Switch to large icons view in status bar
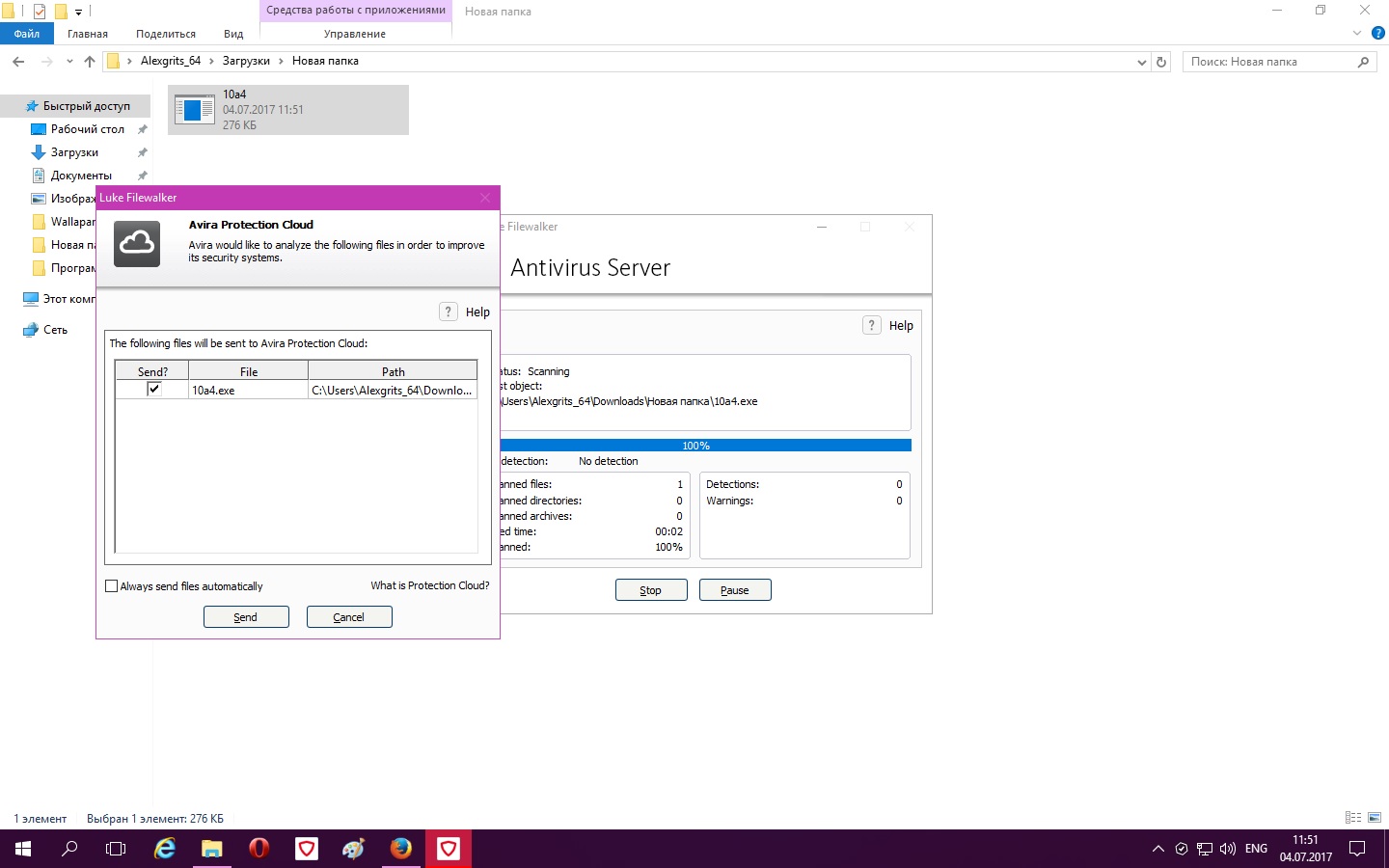 point(1375,818)
